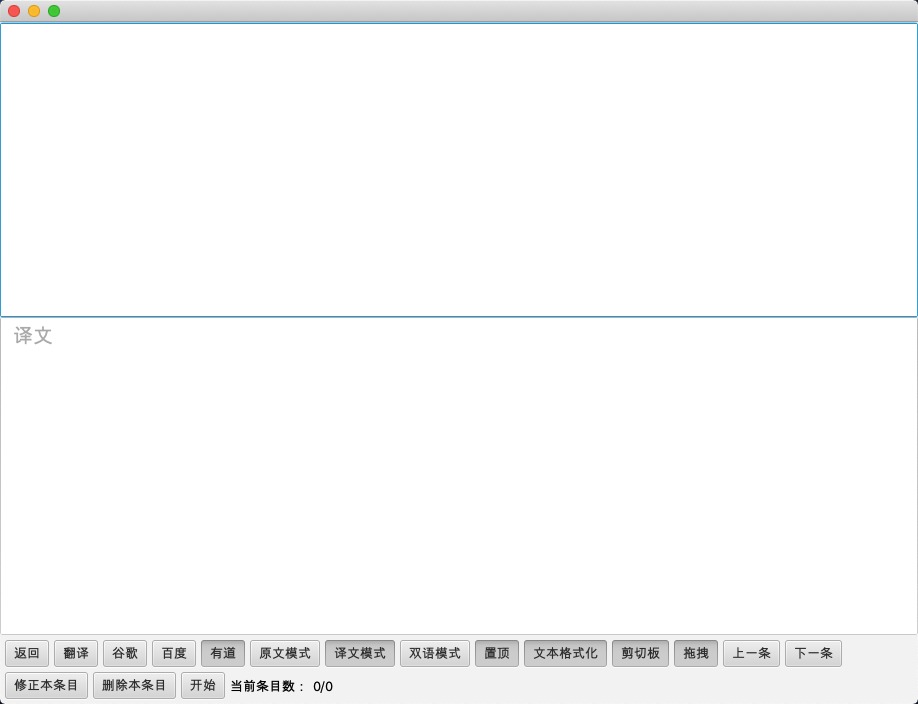This screenshot has height=704, width=918.
Task: Go to previous entry with 上一条
Action: pyautogui.click(x=752, y=653)
